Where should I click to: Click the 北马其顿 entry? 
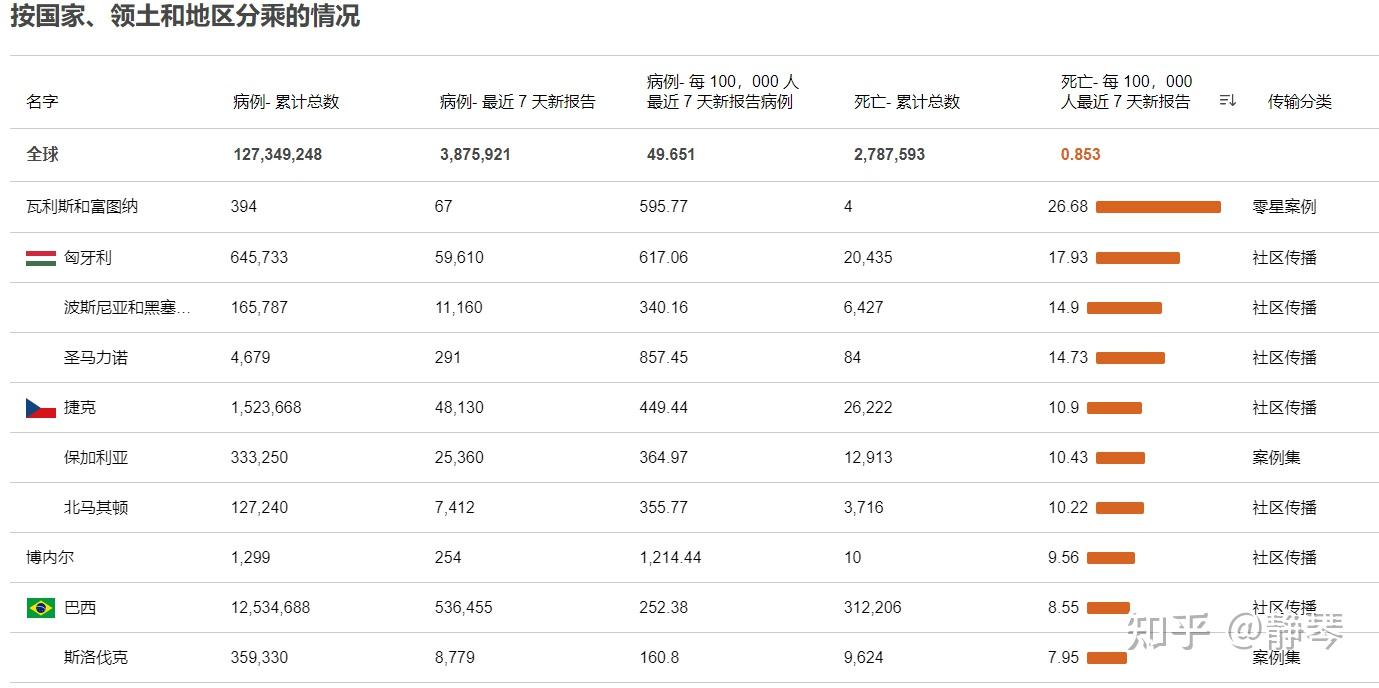pos(96,508)
